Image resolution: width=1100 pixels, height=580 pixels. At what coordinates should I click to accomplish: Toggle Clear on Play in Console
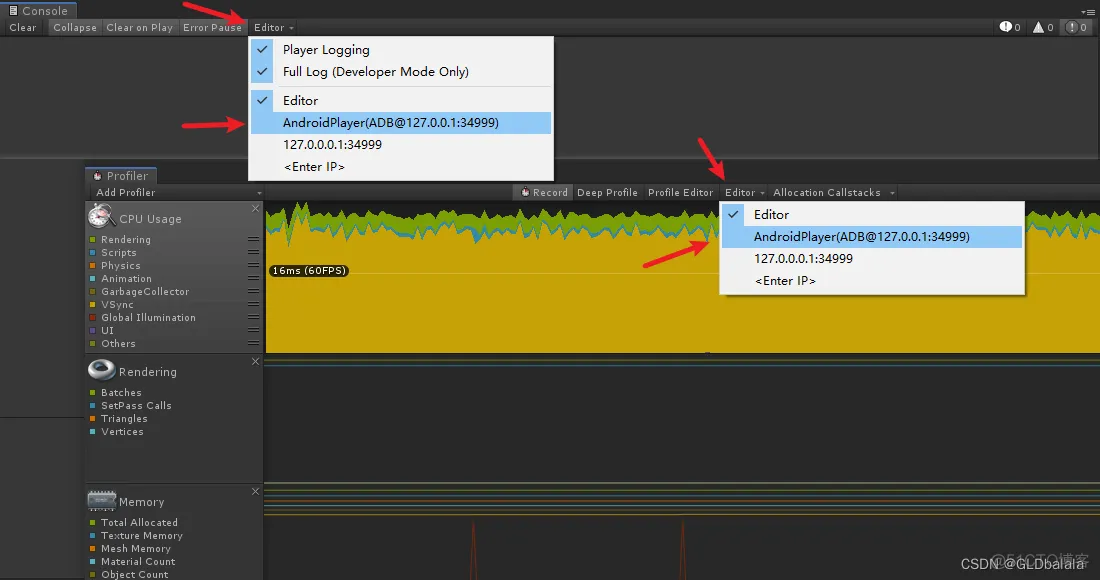pos(140,27)
